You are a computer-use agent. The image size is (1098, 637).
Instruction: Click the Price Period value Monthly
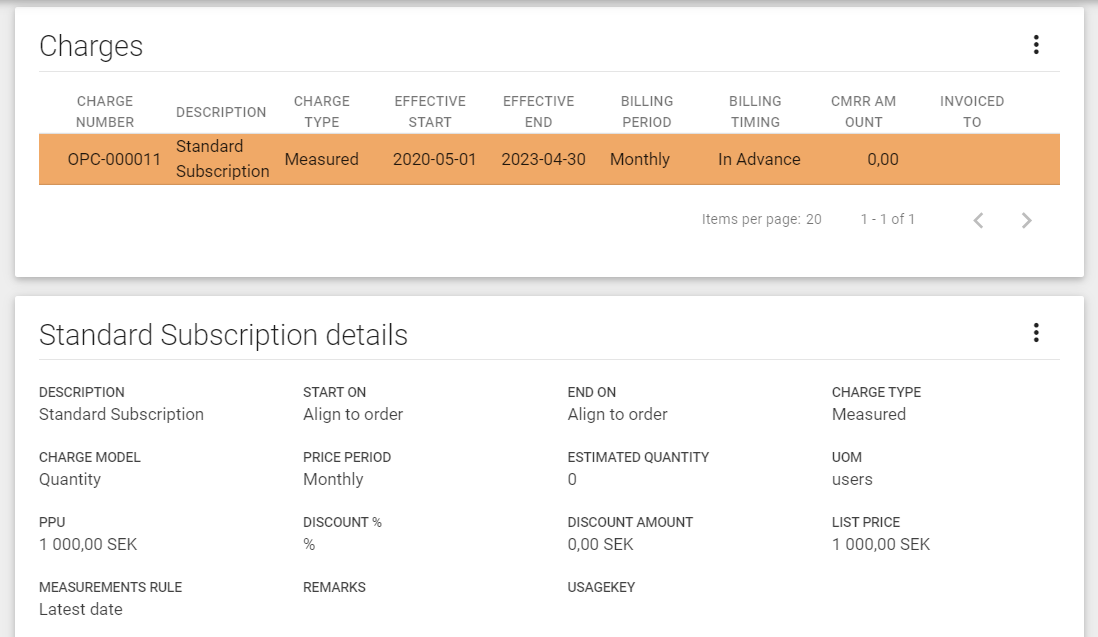click(x=333, y=480)
